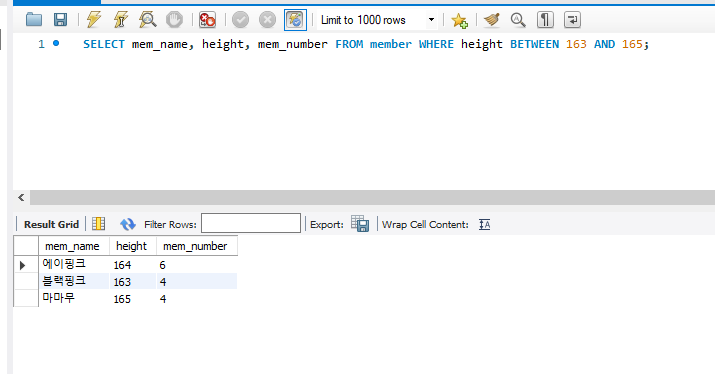Refresh results with the blue arrows icon
This screenshot has width=715, height=374.
[128, 224]
